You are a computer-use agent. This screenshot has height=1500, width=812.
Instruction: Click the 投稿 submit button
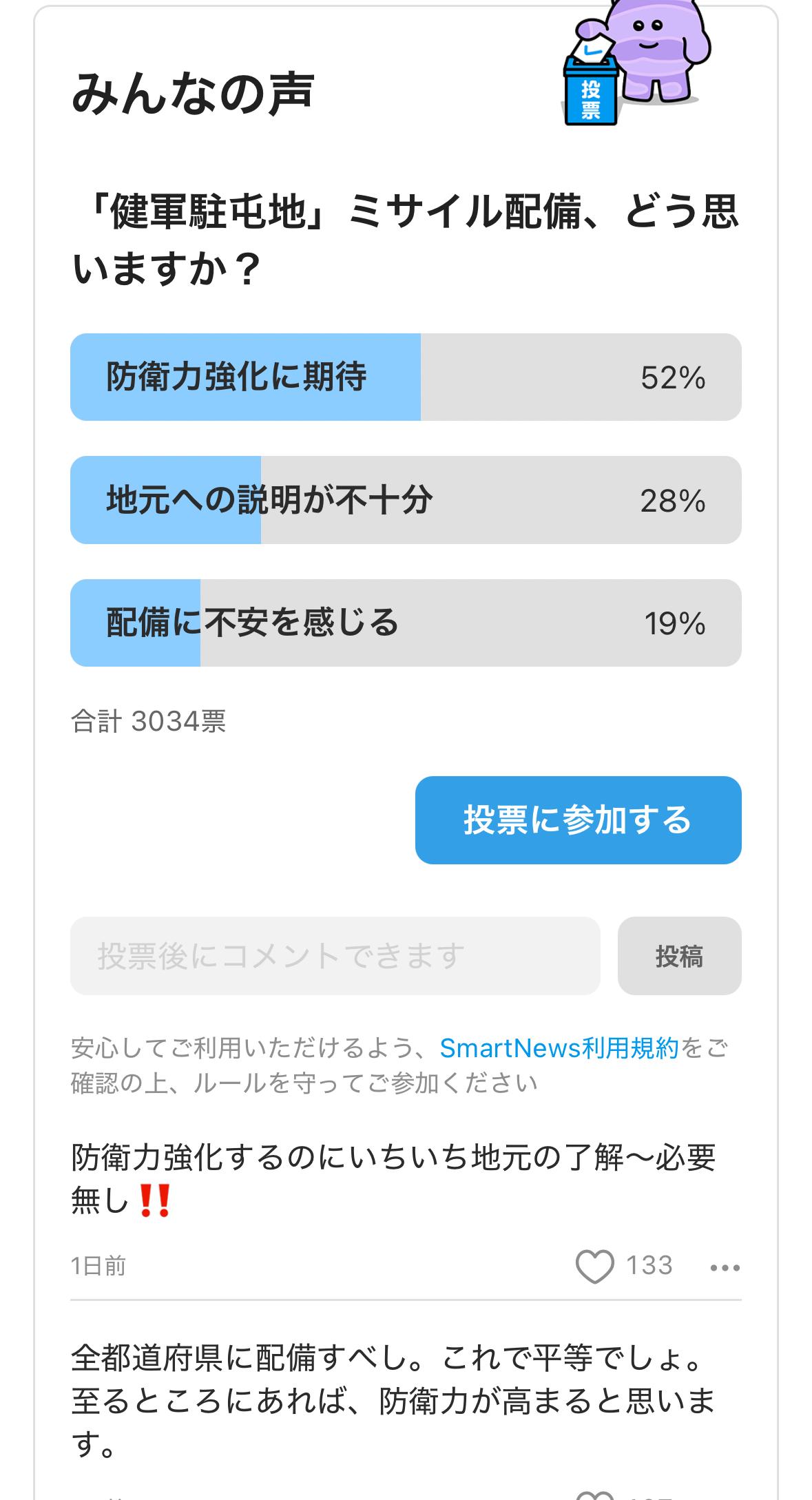[x=679, y=956]
